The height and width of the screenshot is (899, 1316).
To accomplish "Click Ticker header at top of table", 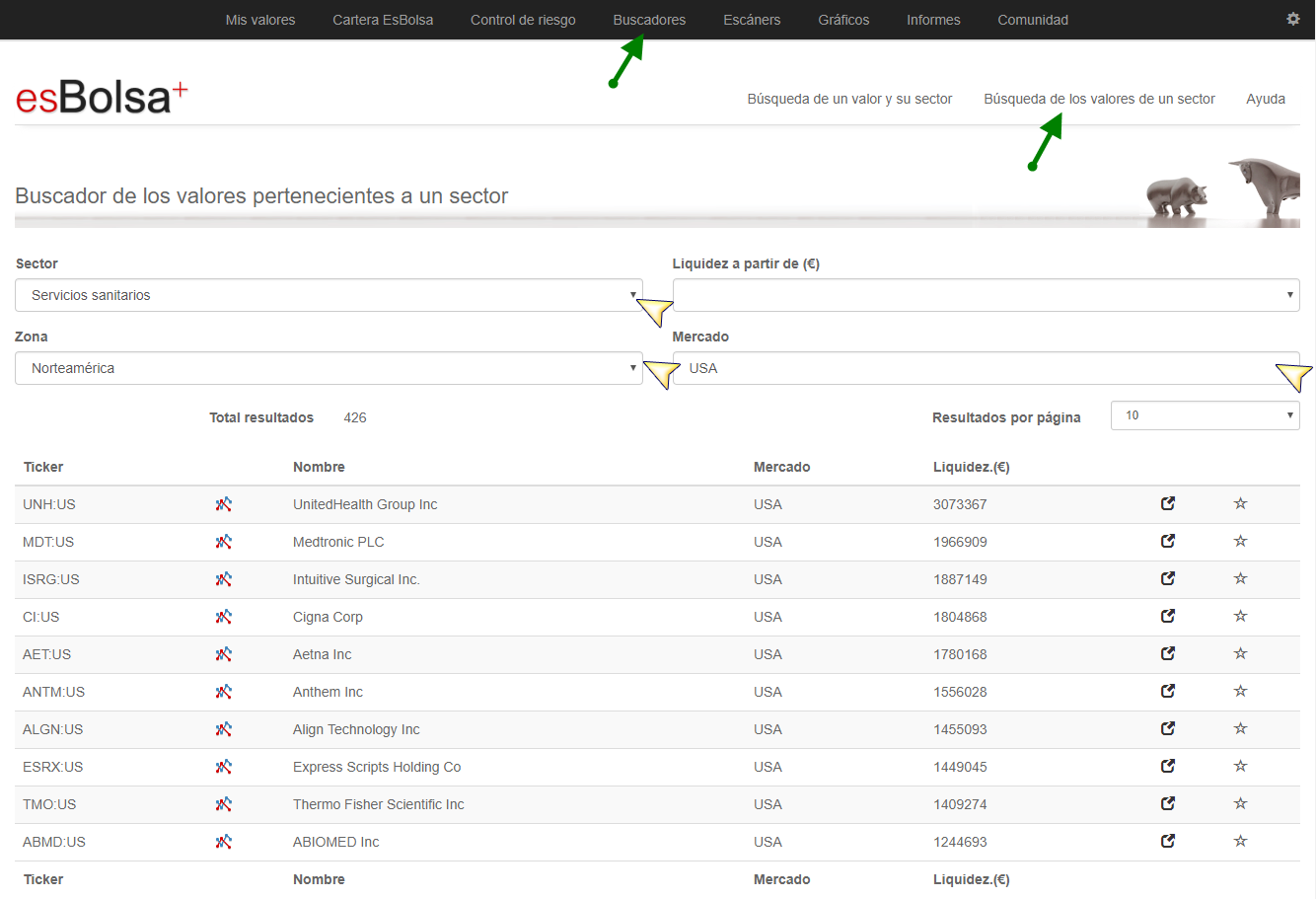I will [43, 467].
